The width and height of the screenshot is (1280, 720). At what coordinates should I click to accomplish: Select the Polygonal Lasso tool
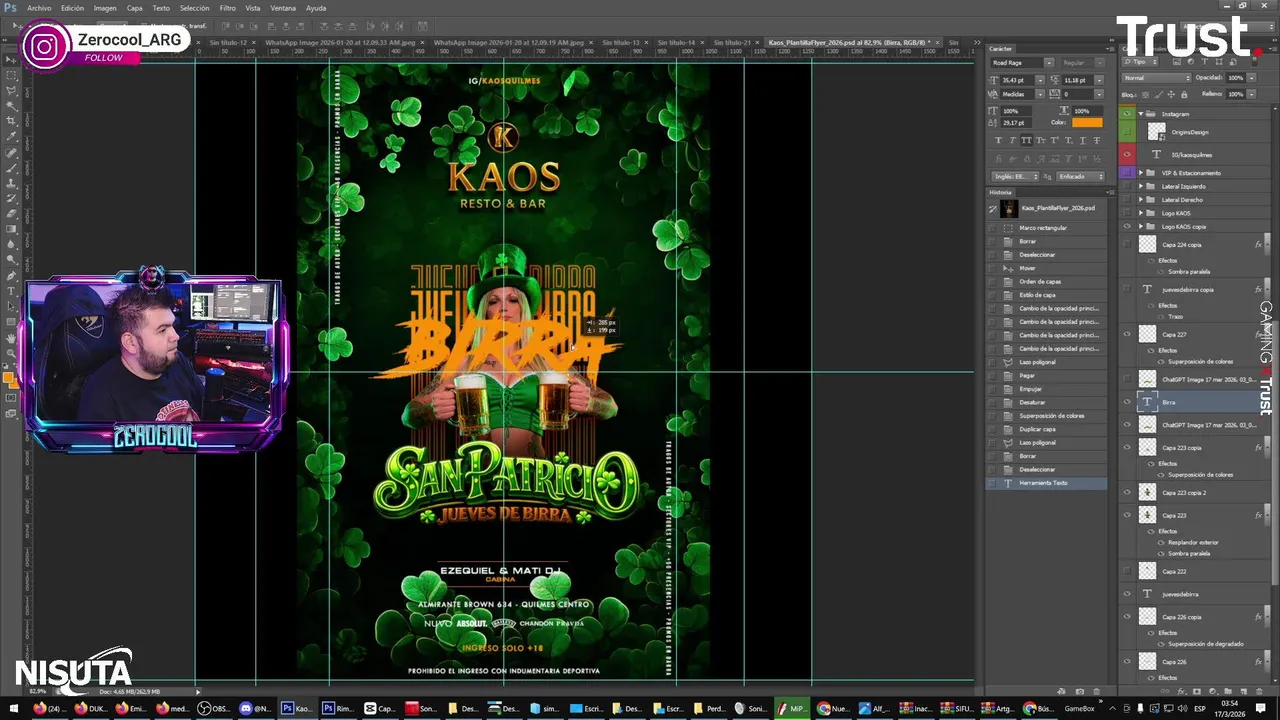pos(11,91)
